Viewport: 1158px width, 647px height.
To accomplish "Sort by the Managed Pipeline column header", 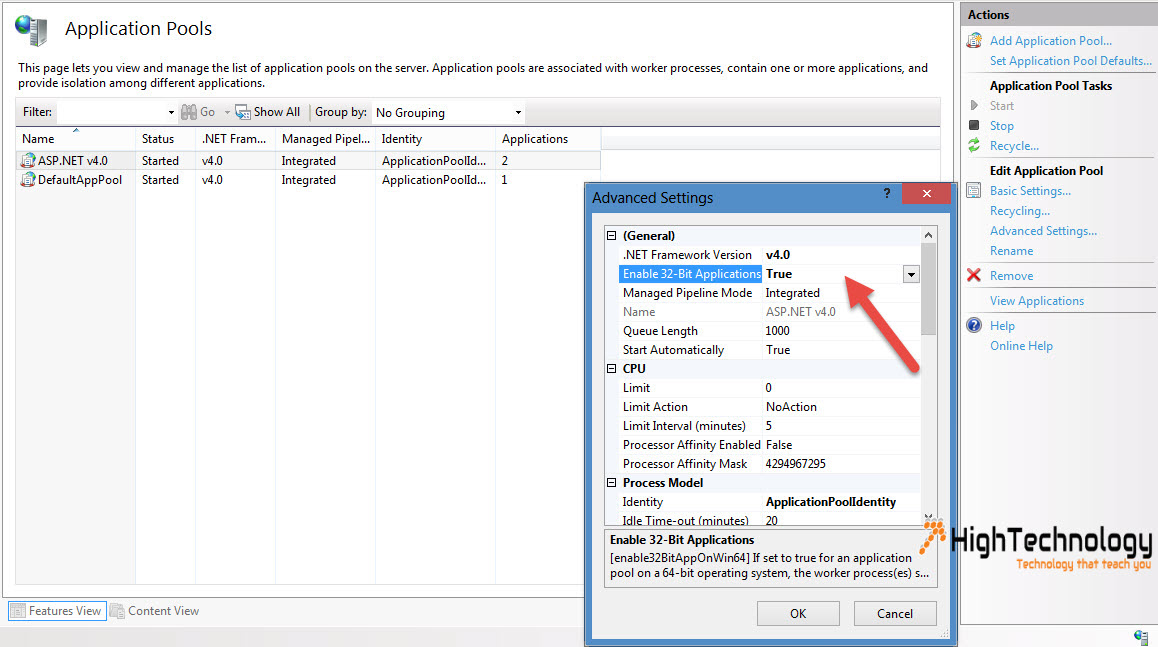I will pos(325,139).
